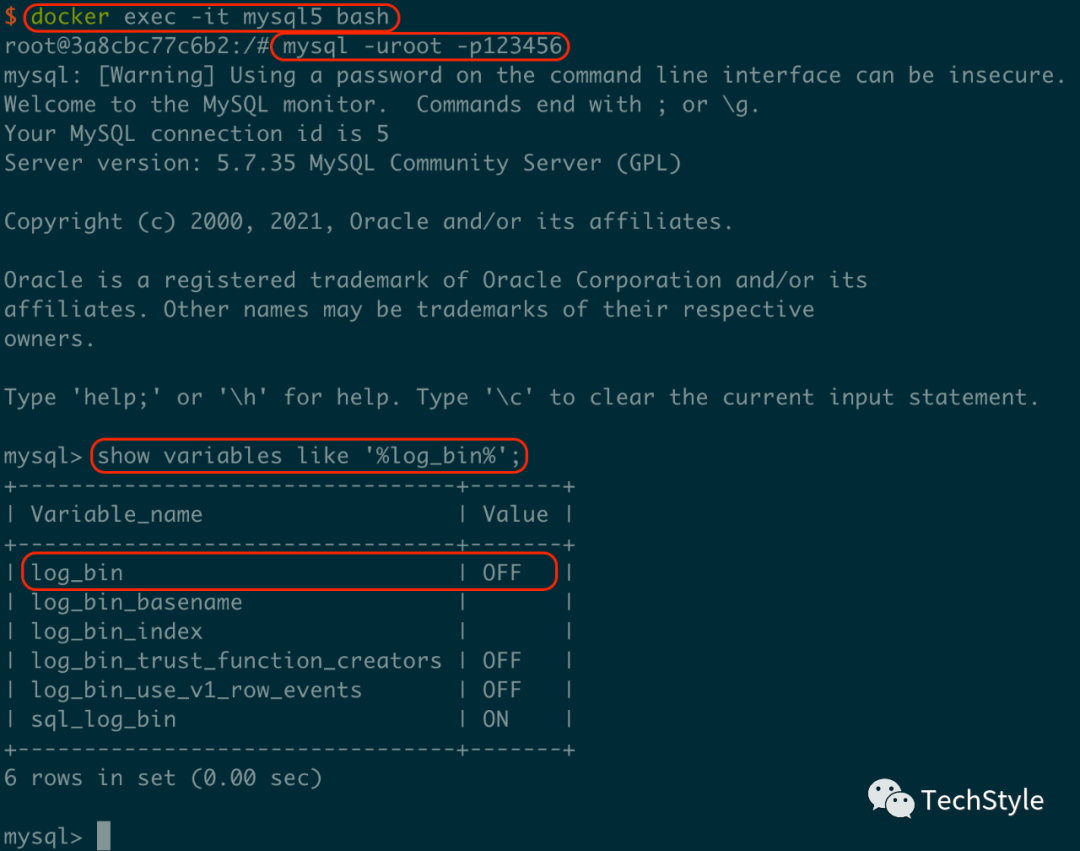Click the Server version 5.7.35 line
1080x851 pixels.
tap(342, 163)
